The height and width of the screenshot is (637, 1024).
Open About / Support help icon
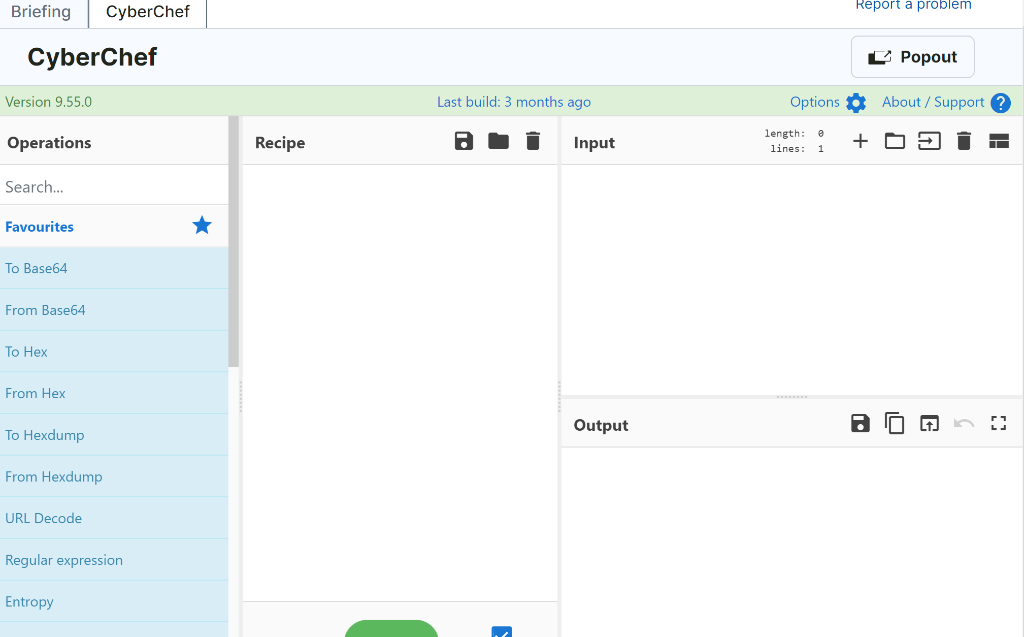pos(1000,103)
